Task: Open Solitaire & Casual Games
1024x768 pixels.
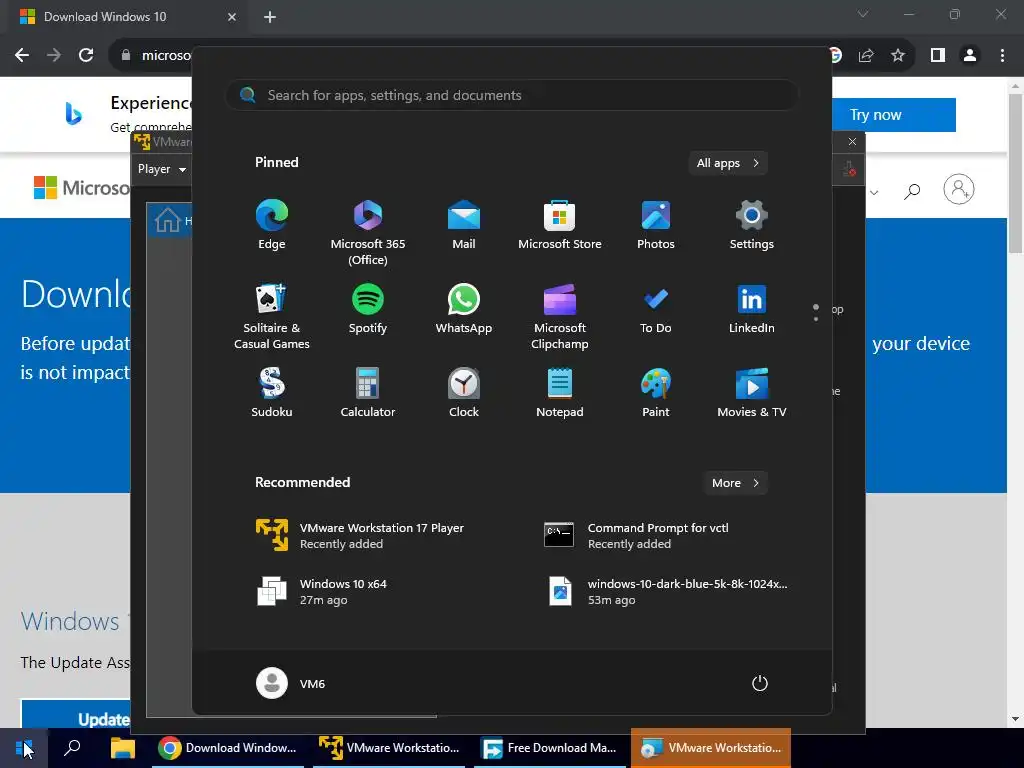Action: [272, 317]
